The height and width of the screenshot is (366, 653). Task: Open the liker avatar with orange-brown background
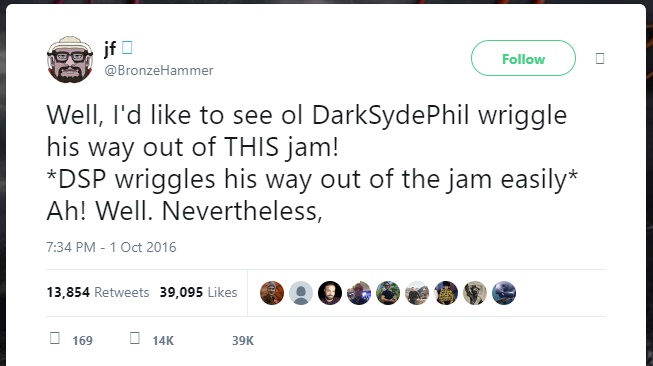(272, 293)
